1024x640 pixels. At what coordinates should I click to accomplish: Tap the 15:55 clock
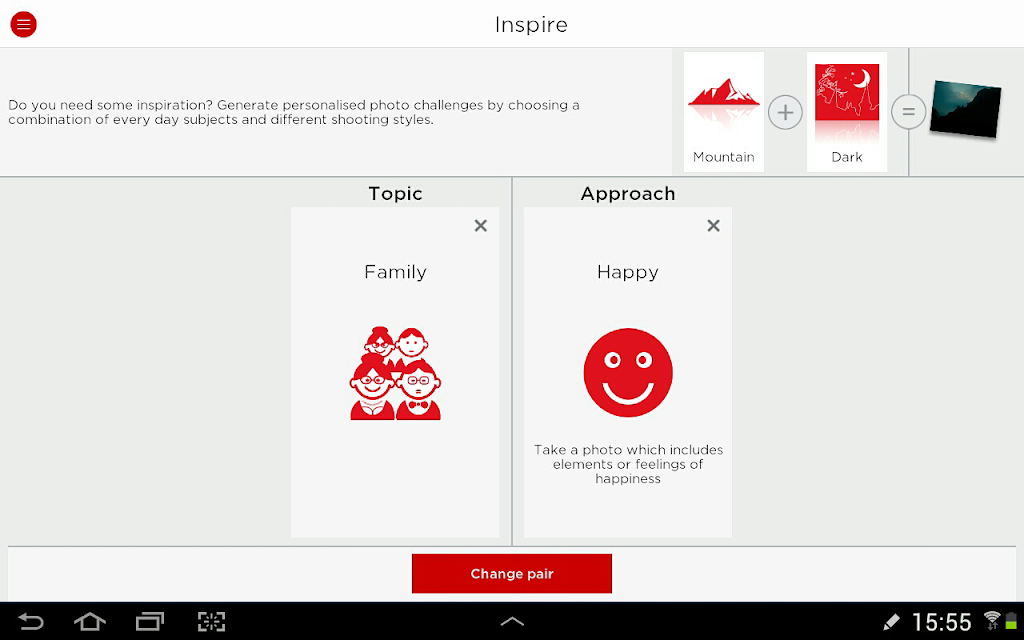(942, 622)
